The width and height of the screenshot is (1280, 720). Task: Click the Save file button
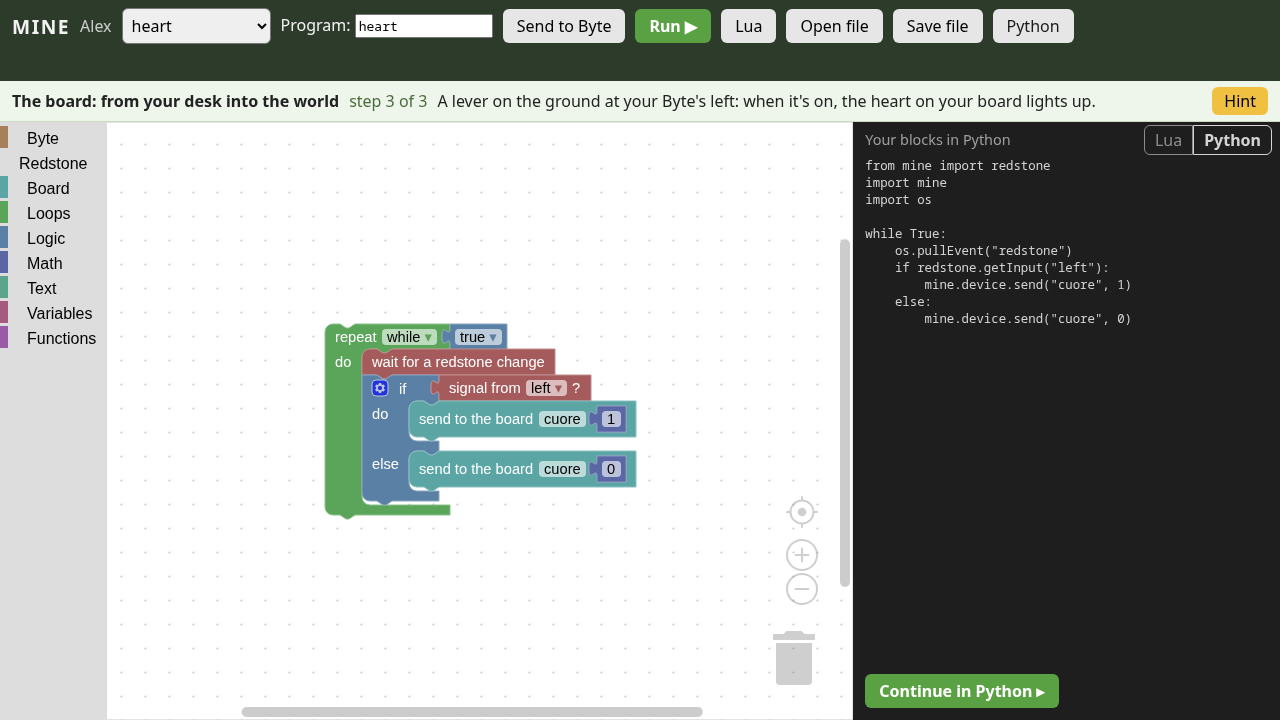pos(938,26)
